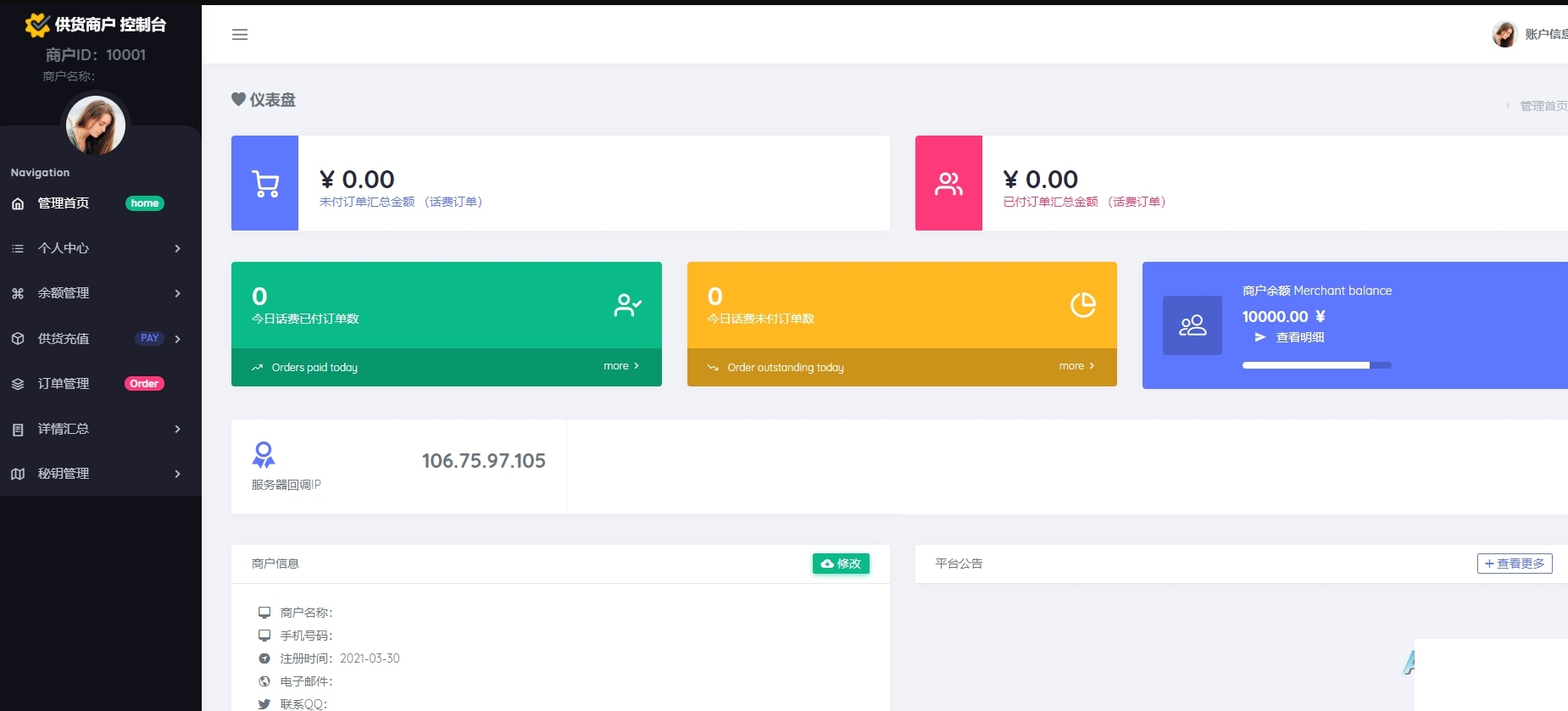The height and width of the screenshot is (711, 1568).
Task: Click the 查看更多 announcements button
Action: [x=1515, y=564]
